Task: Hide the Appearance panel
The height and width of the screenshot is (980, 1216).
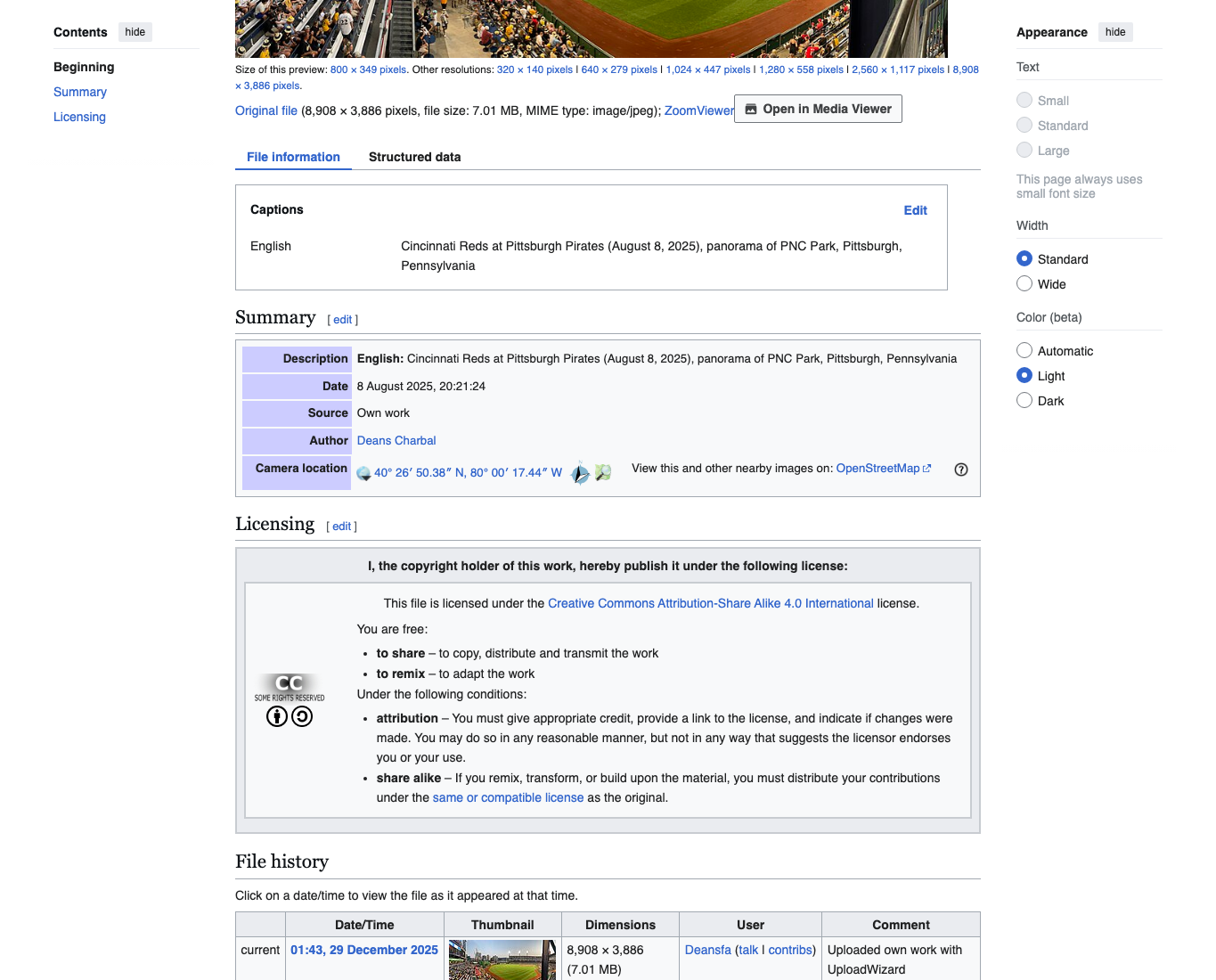Action: coord(1115,32)
